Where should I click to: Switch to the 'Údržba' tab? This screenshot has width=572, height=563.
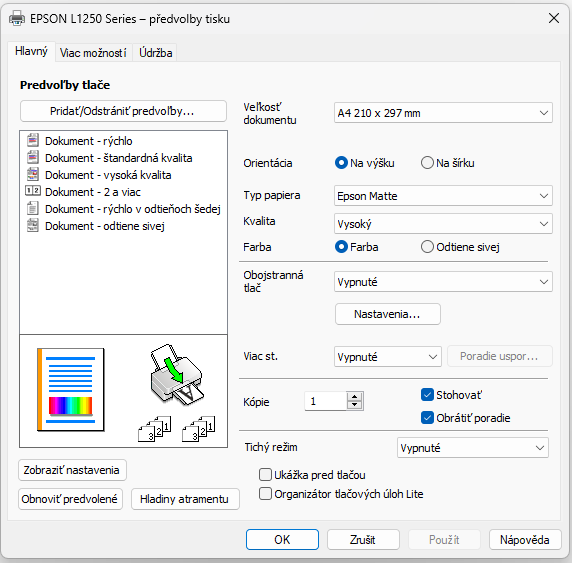[x=155, y=53]
